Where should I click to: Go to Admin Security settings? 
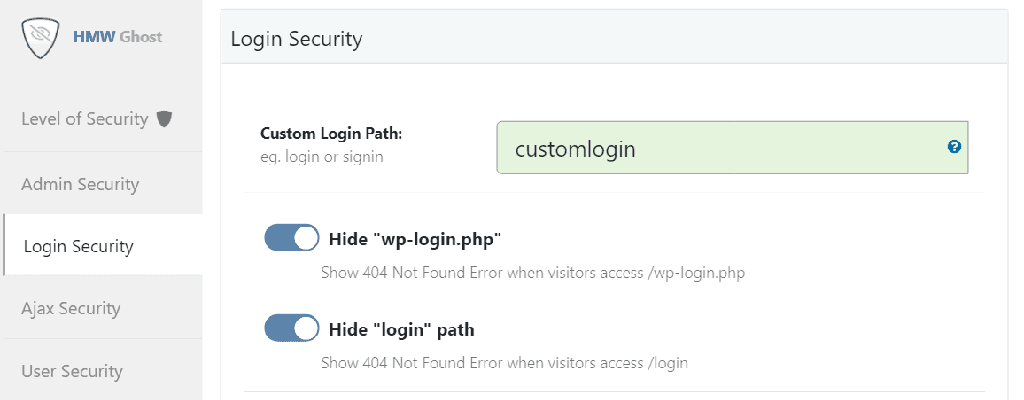pos(80,184)
